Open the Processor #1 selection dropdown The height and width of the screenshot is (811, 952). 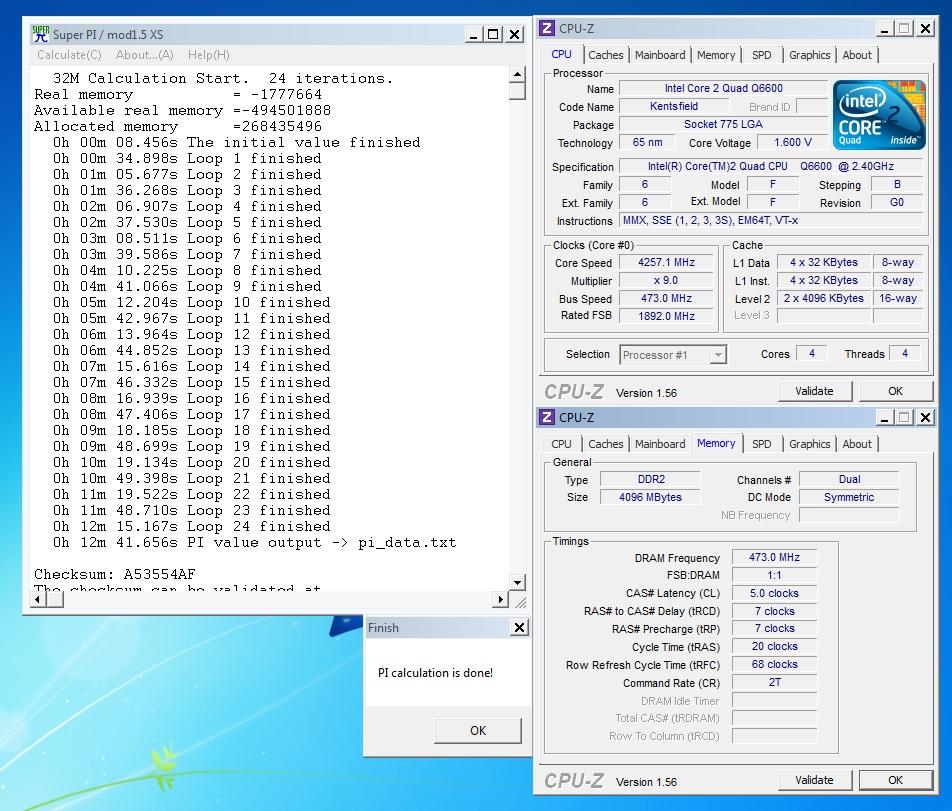(673, 355)
